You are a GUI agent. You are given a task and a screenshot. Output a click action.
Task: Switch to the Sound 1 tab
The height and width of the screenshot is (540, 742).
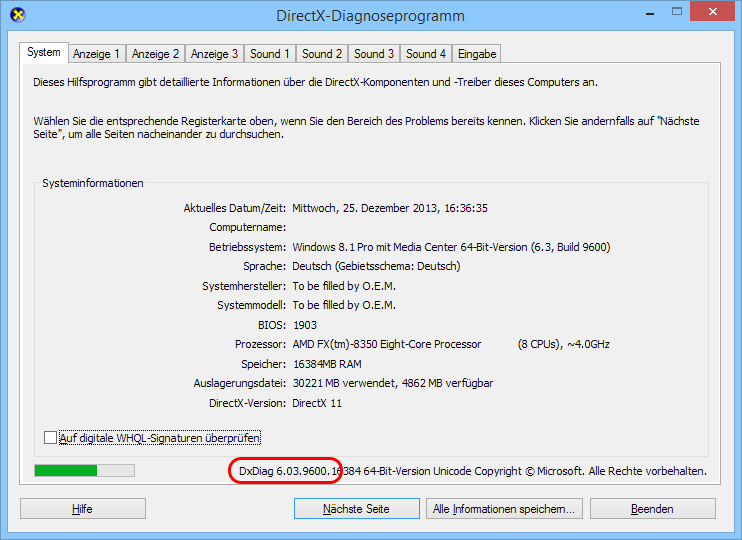[270, 54]
